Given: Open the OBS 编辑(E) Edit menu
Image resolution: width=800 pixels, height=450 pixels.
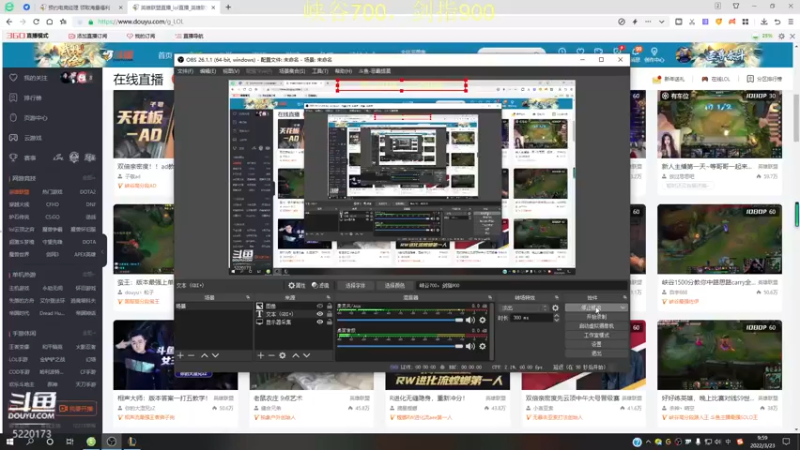Looking at the screenshot, I should [208, 71].
